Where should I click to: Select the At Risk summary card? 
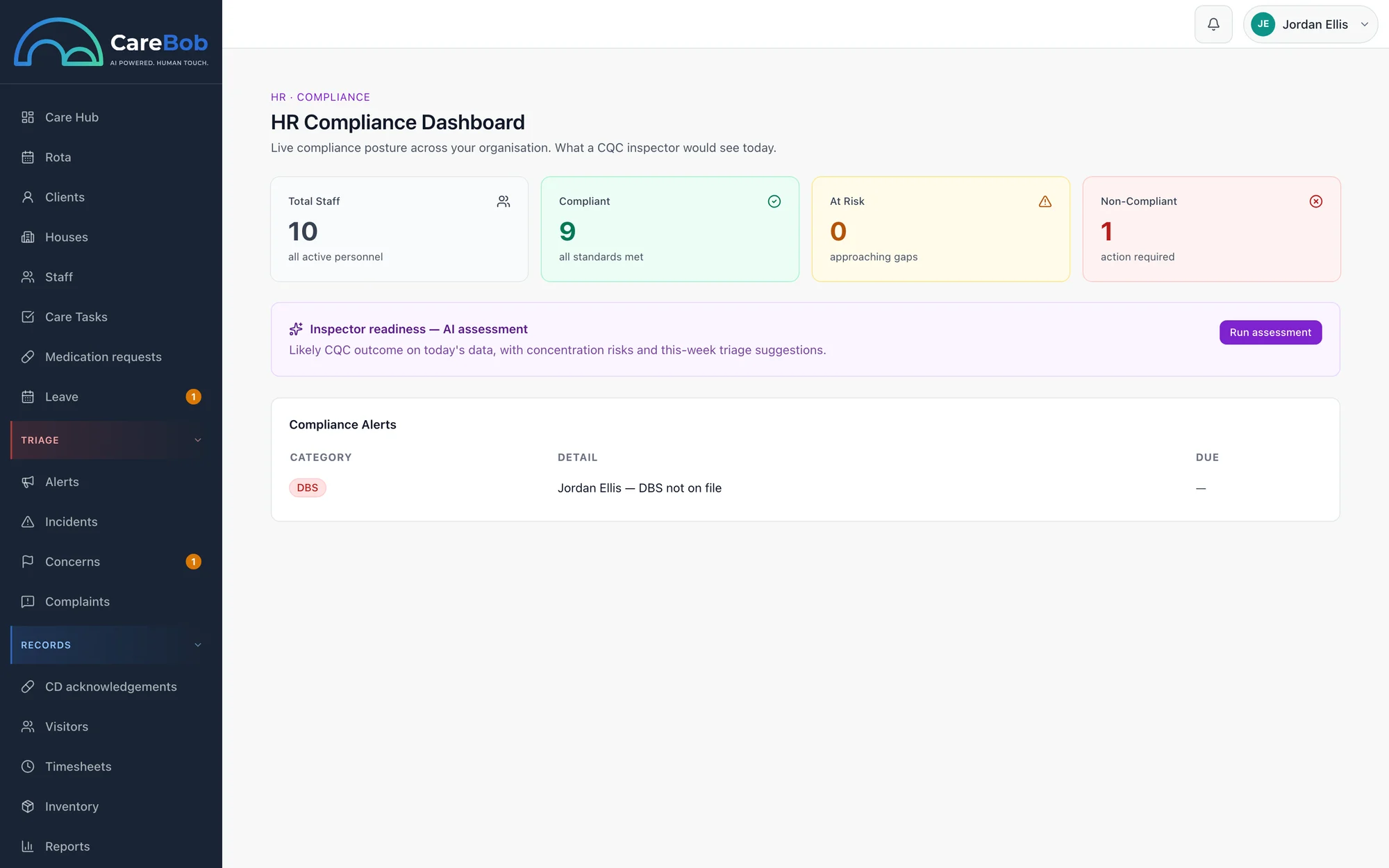pyautogui.click(x=941, y=229)
